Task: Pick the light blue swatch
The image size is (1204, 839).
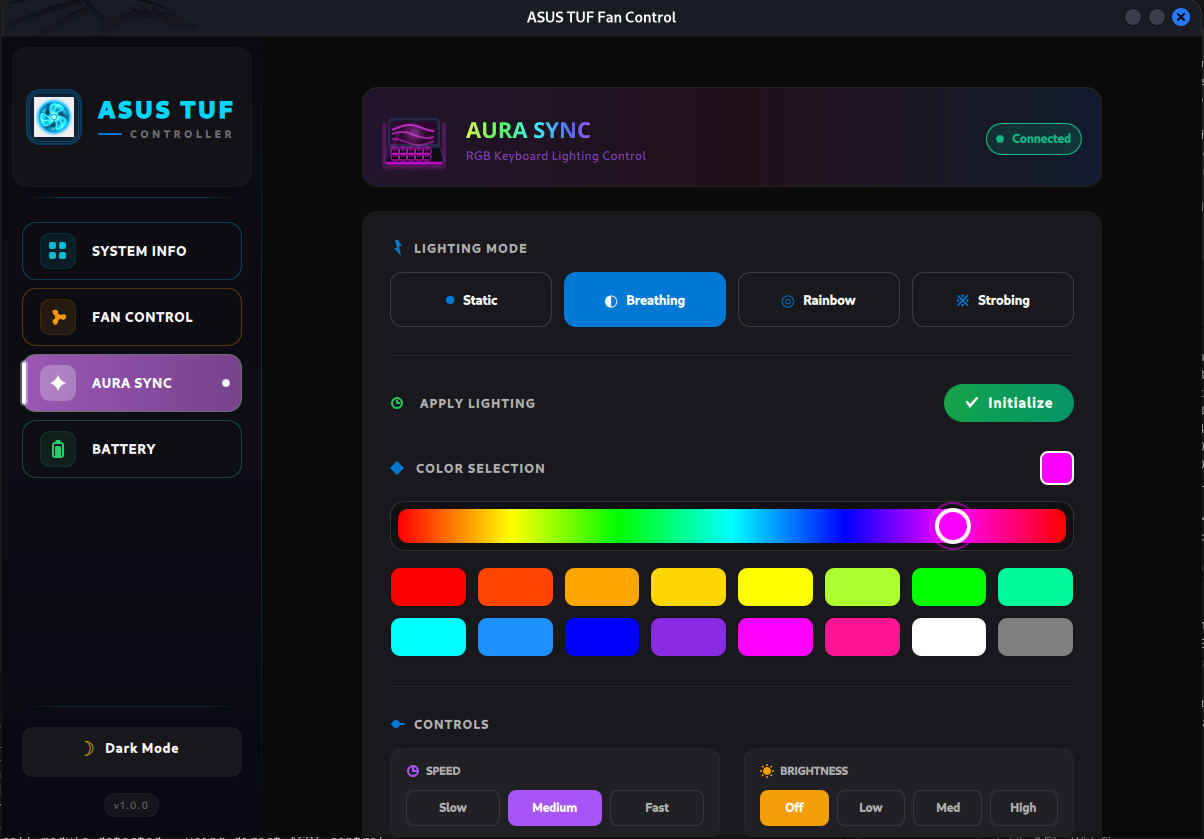Action: (515, 637)
